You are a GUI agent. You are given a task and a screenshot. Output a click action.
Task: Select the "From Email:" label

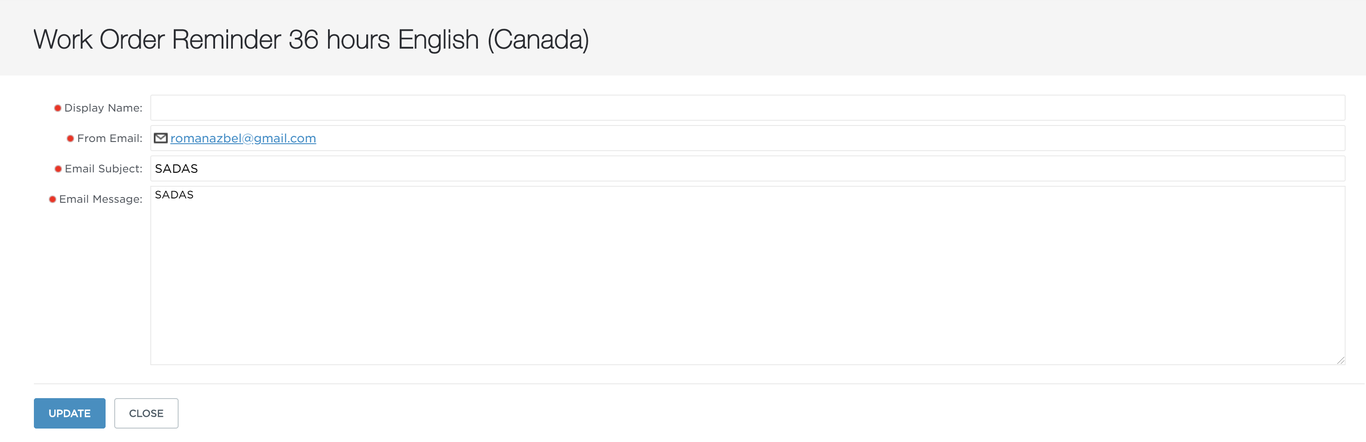point(110,139)
